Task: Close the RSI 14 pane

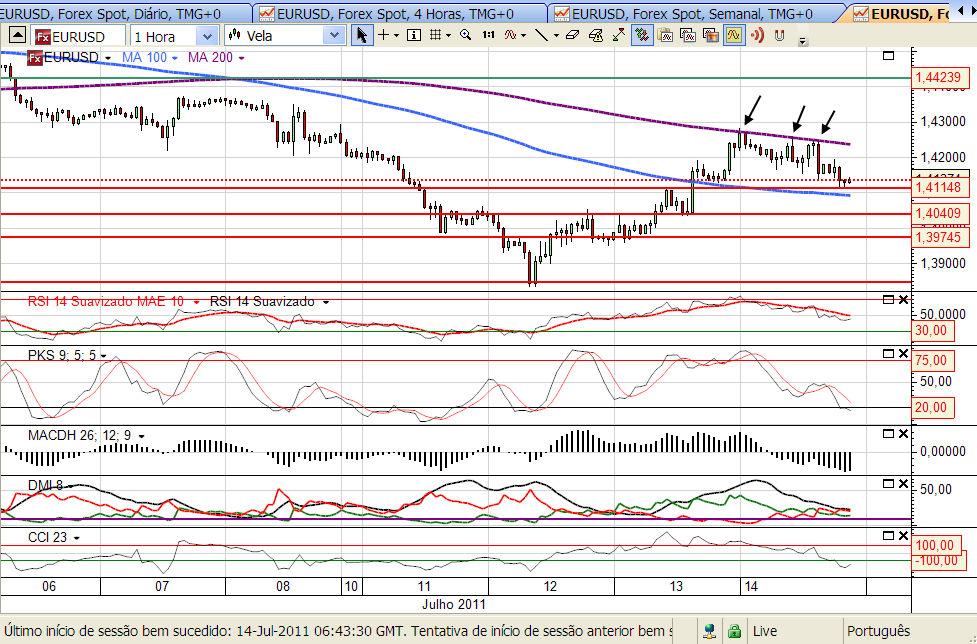Action: coord(903,300)
